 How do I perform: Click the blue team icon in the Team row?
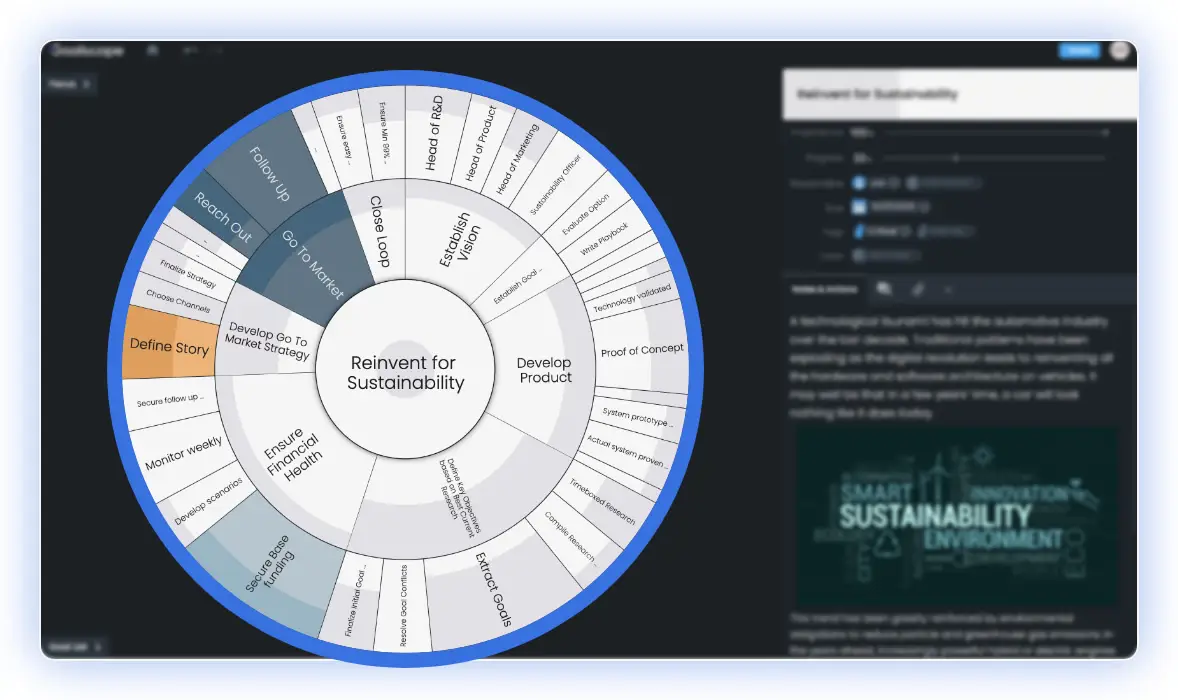click(859, 207)
